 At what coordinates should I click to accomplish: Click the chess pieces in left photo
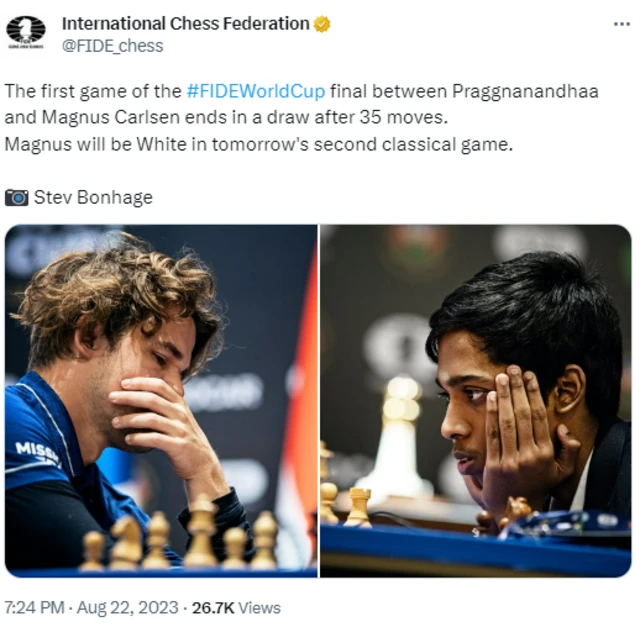(180, 534)
